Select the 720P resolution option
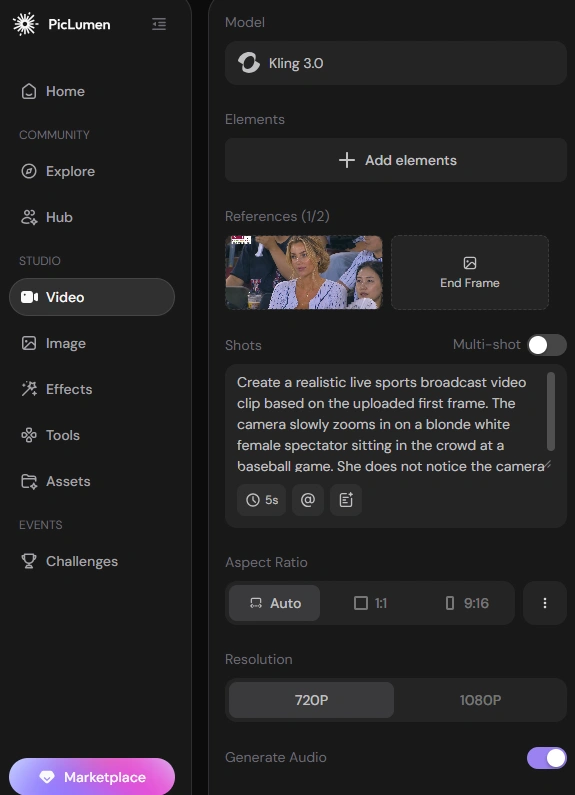The image size is (575, 795). click(311, 700)
